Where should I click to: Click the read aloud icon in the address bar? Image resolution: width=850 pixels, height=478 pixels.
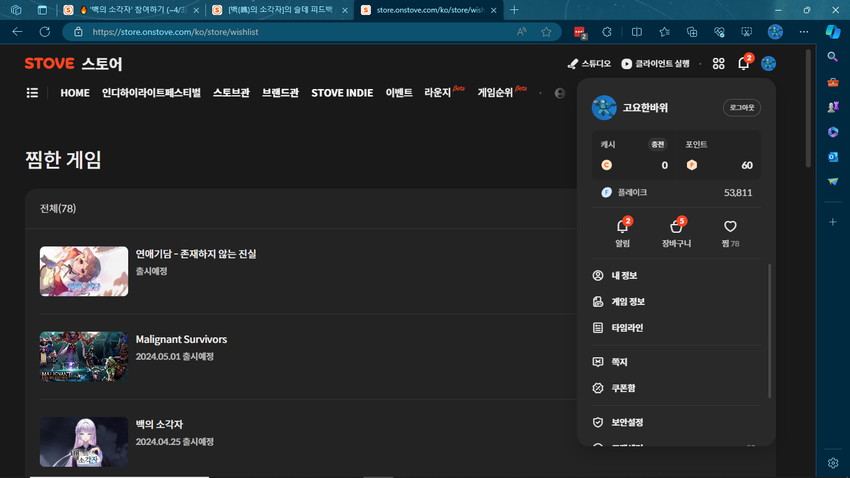(x=521, y=32)
